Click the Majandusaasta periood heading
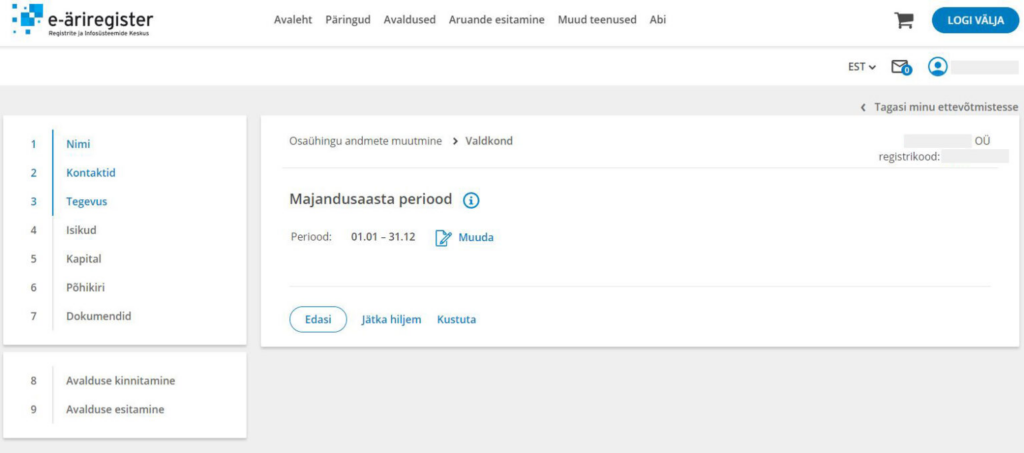Viewport: 1024px width, 453px height. pos(370,200)
